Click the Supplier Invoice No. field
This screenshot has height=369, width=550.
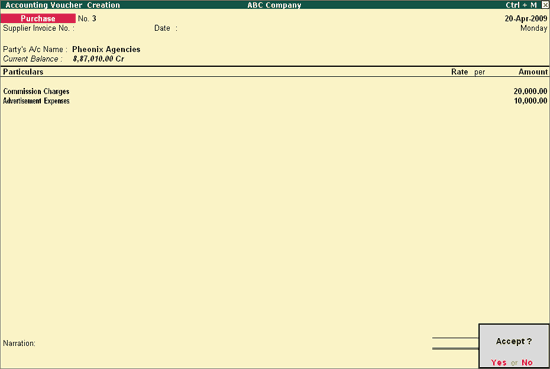pos(112,28)
